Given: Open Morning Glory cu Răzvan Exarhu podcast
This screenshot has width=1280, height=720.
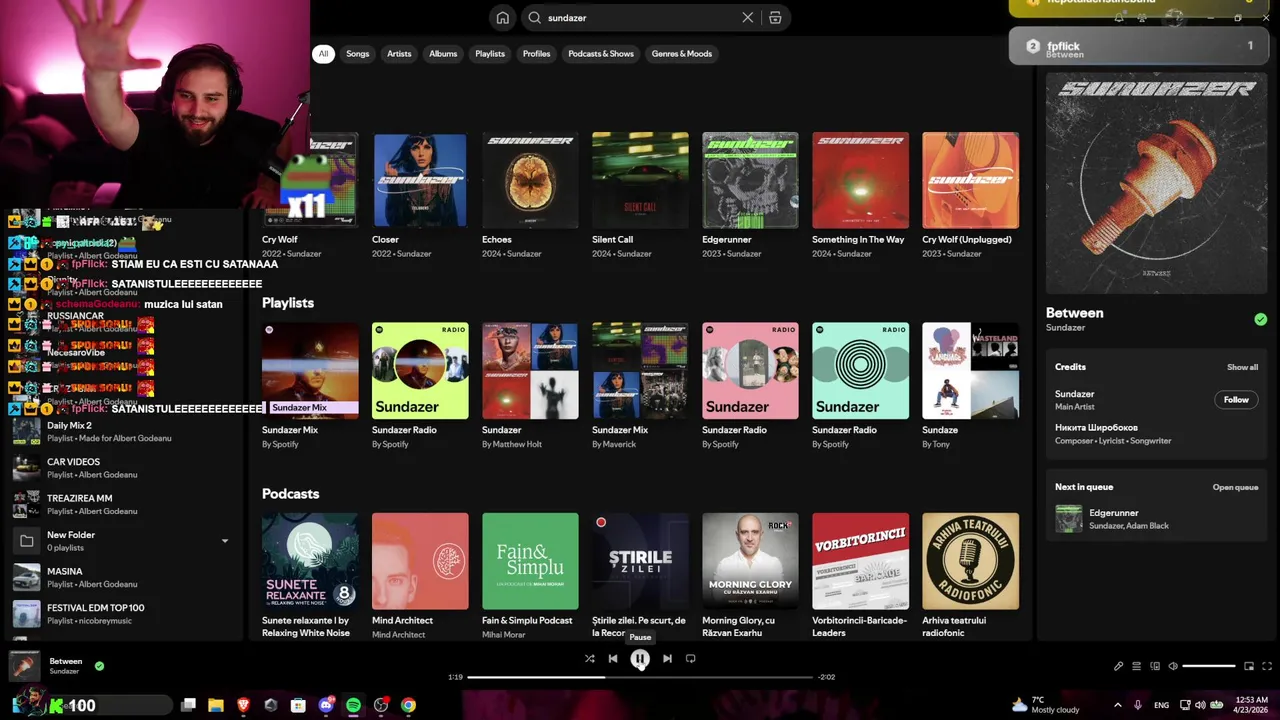Looking at the screenshot, I should click(x=750, y=561).
